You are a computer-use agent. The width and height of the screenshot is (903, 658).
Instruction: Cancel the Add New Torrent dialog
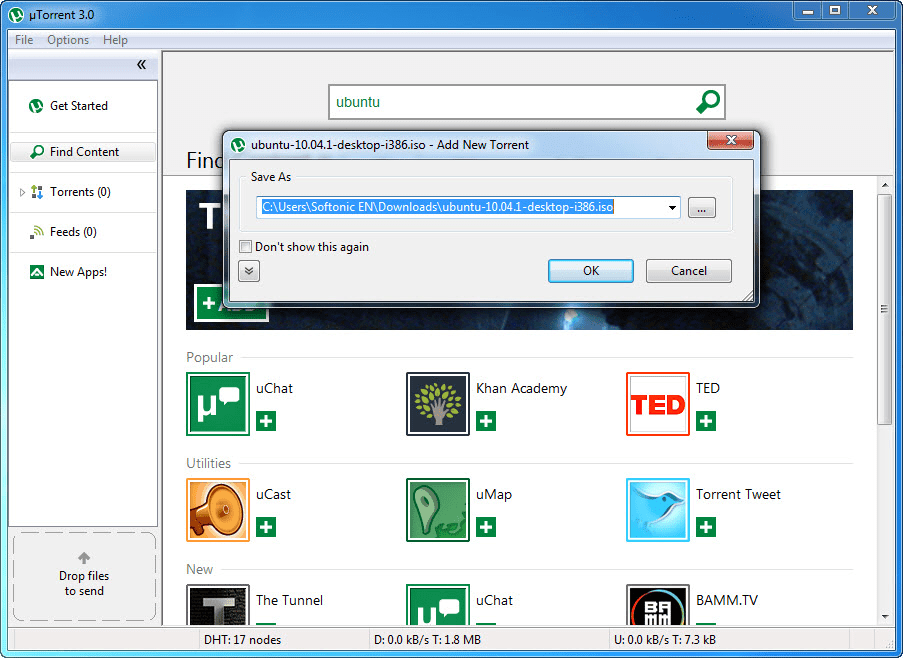[688, 270]
